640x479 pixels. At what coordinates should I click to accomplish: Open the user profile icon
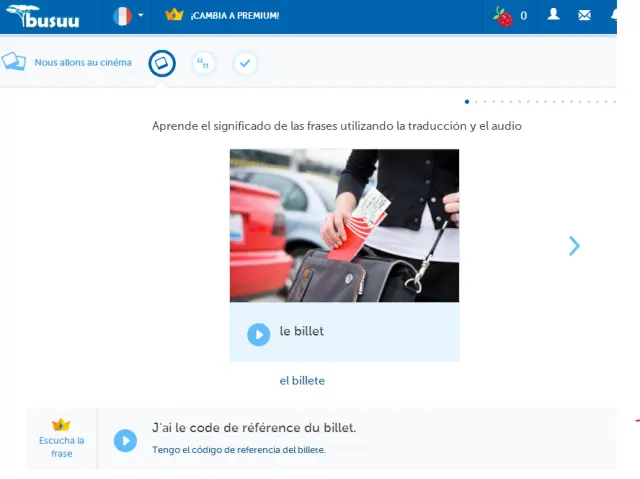tap(553, 16)
